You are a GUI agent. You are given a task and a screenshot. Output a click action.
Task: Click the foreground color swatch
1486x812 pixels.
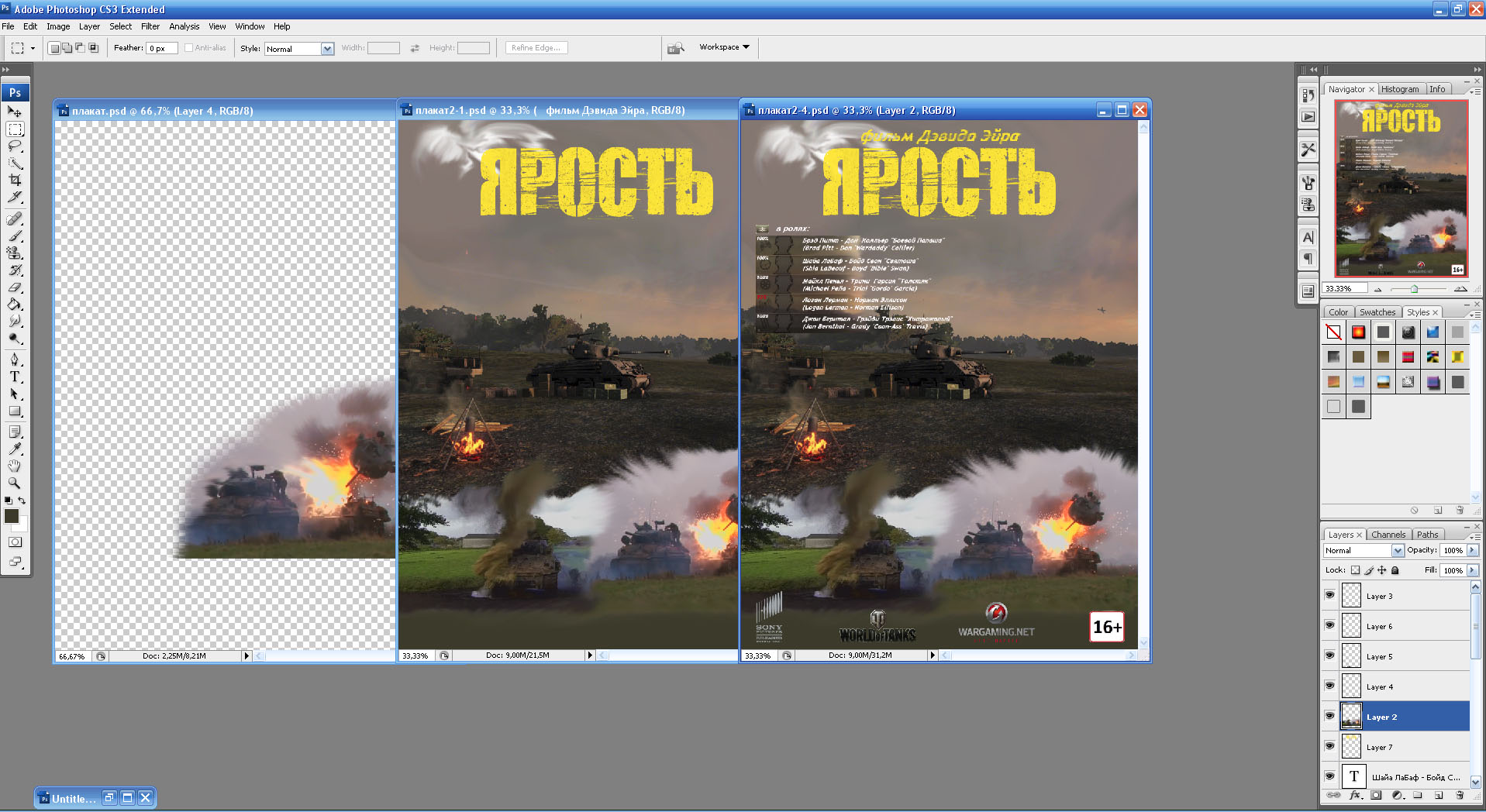point(12,516)
